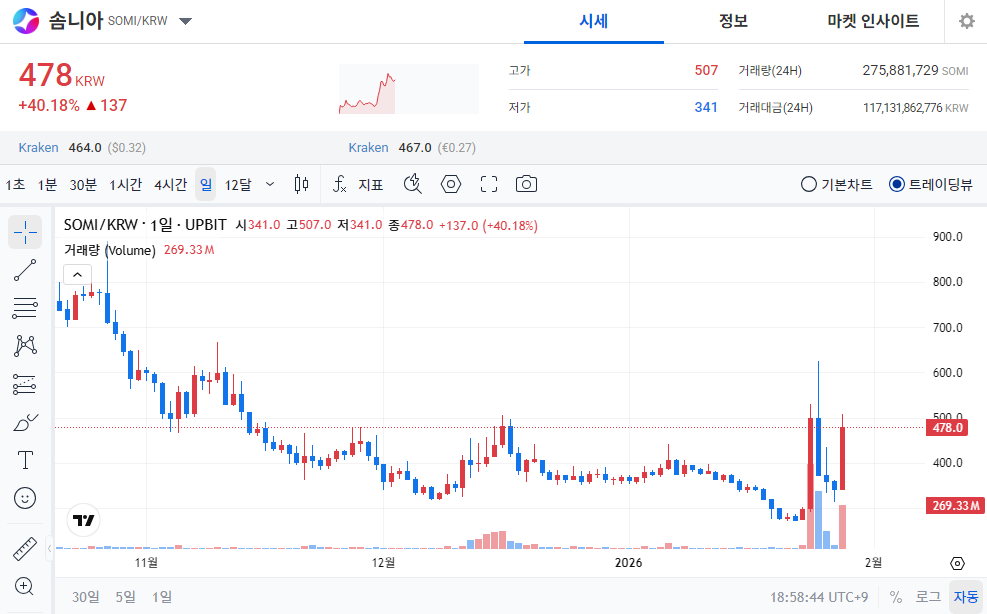Select the 트레이딩뷰 radio button

(898, 184)
